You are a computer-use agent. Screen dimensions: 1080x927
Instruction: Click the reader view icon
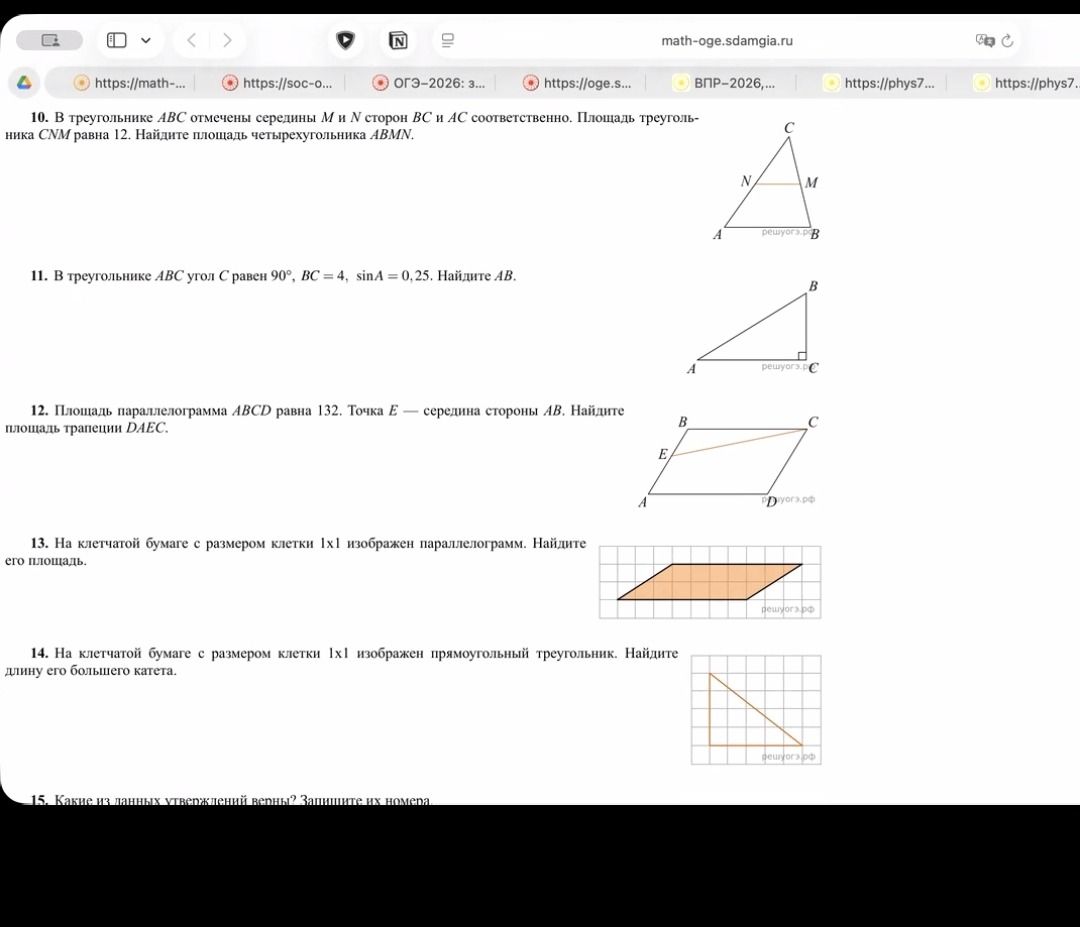448,40
